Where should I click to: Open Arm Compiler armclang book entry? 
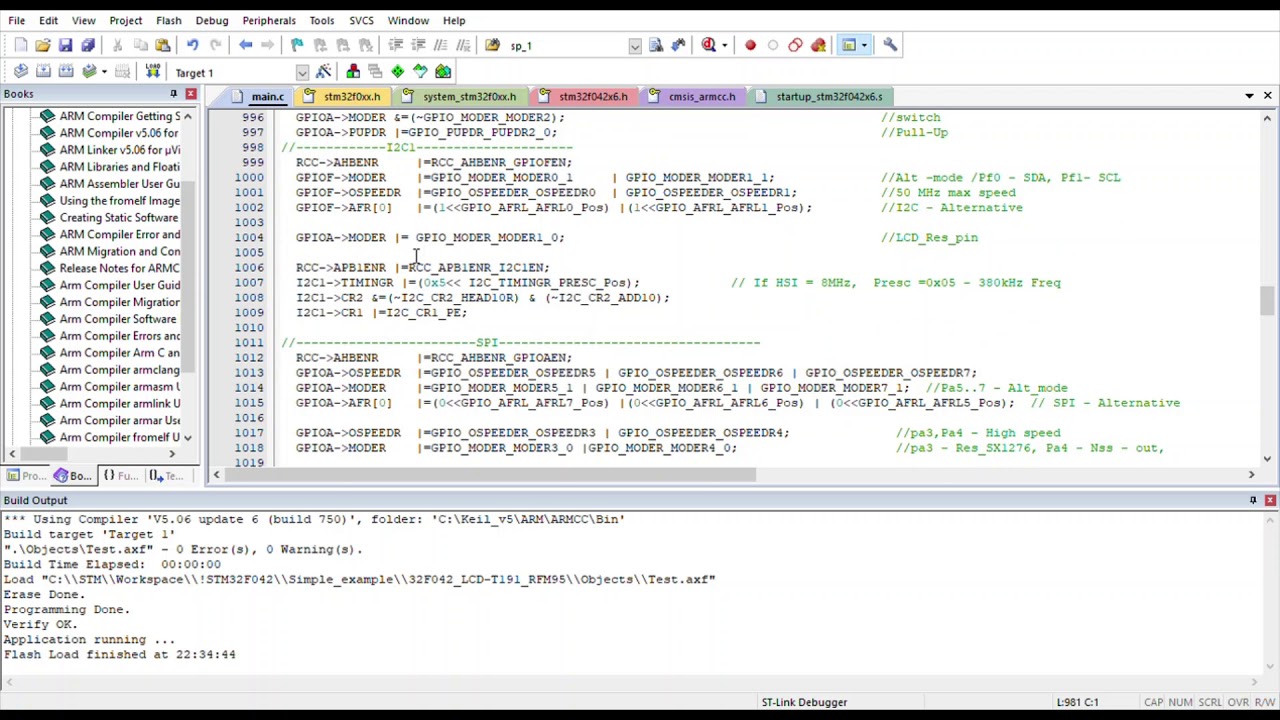[x=111, y=370]
